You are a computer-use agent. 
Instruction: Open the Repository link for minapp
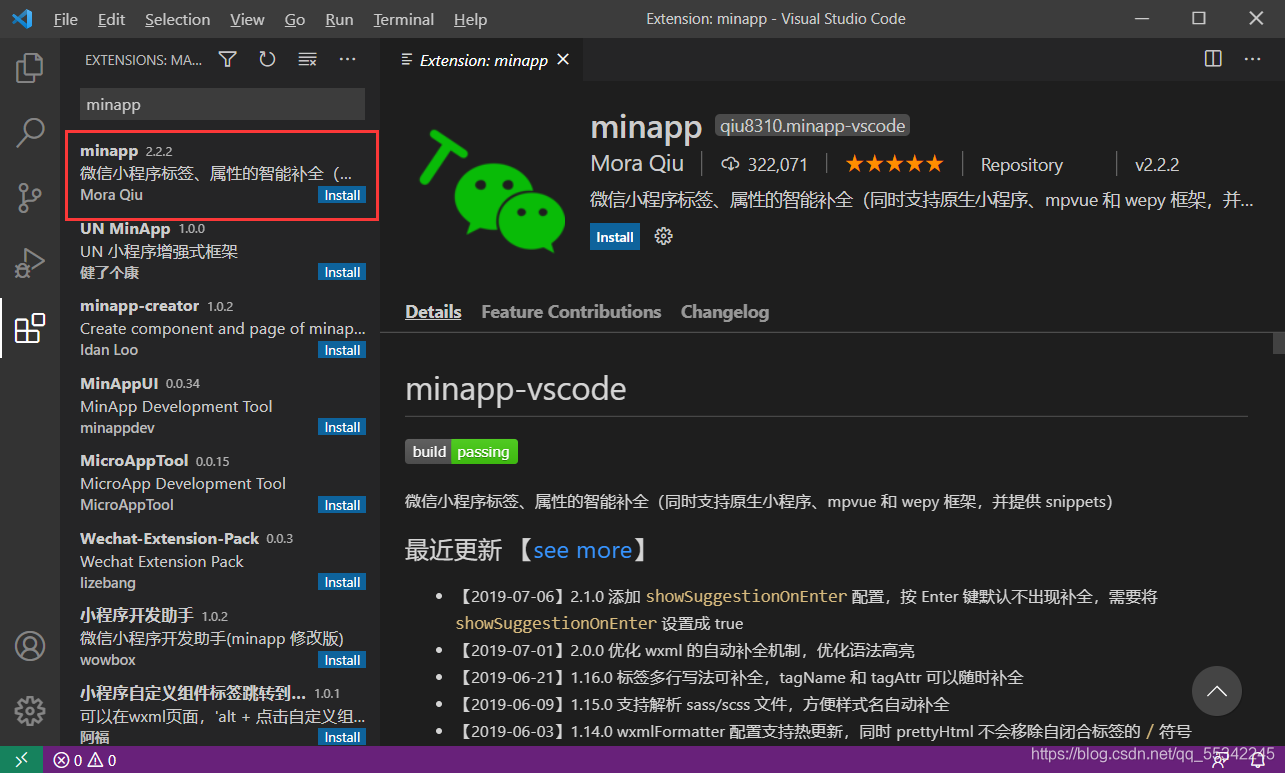tap(1021, 165)
